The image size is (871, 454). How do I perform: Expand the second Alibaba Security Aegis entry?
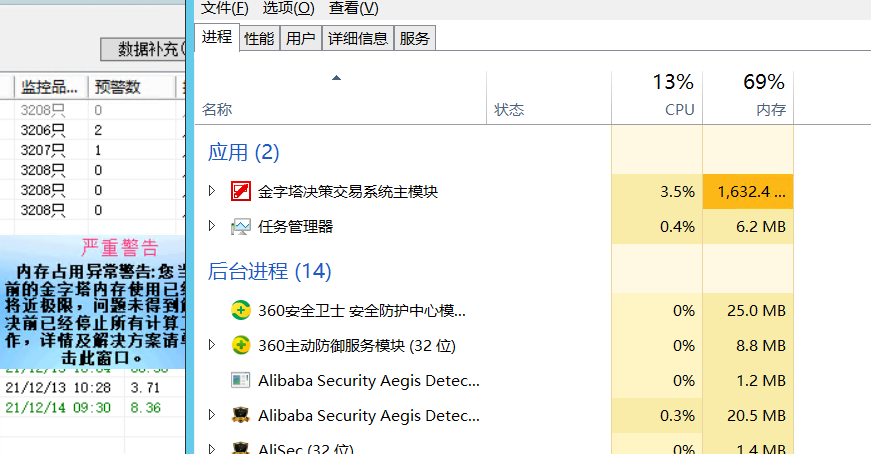pyautogui.click(x=212, y=415)
